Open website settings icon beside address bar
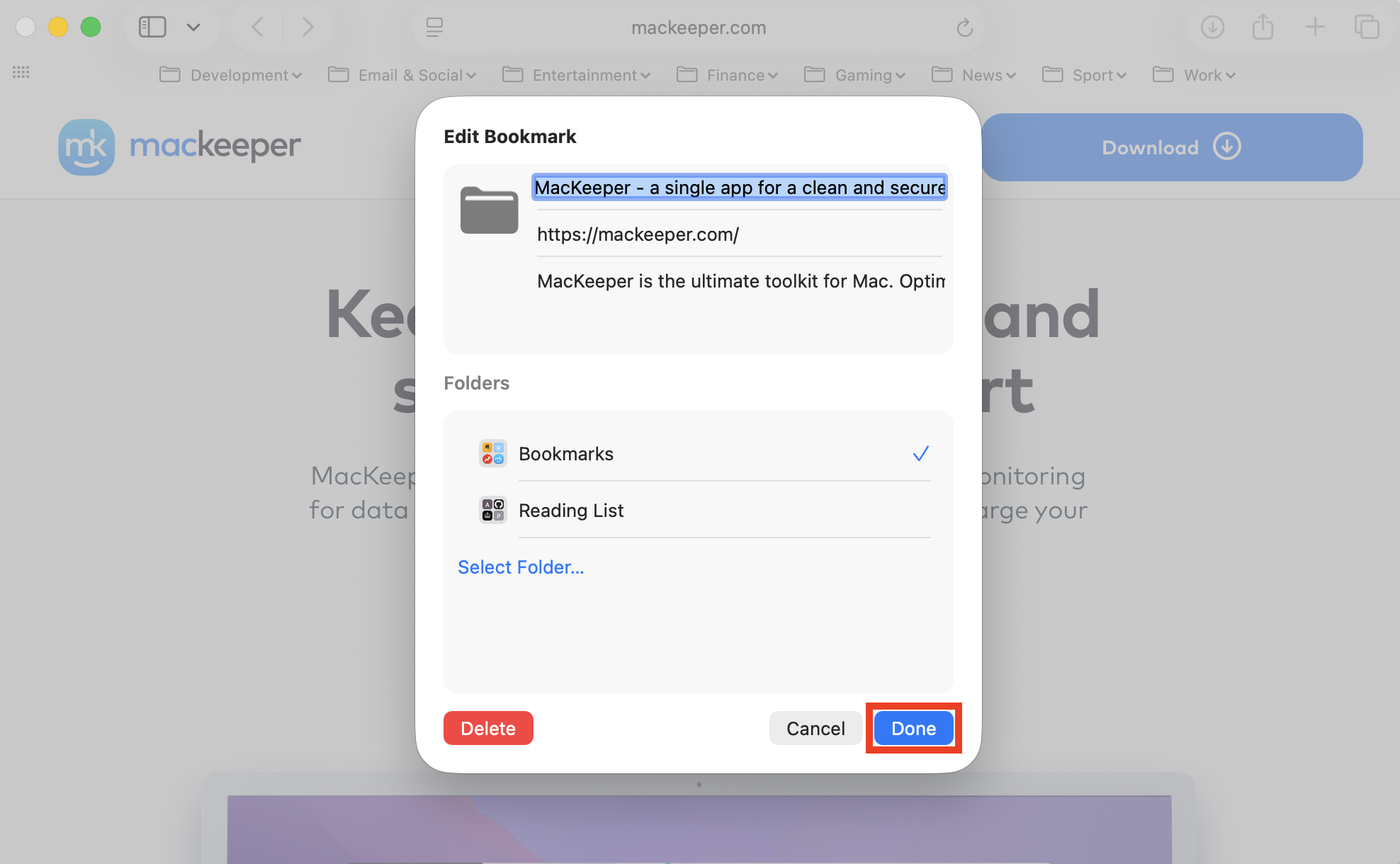Viewport: 1400px width, 864px height. pyautogui.click(x=435, y=28)
